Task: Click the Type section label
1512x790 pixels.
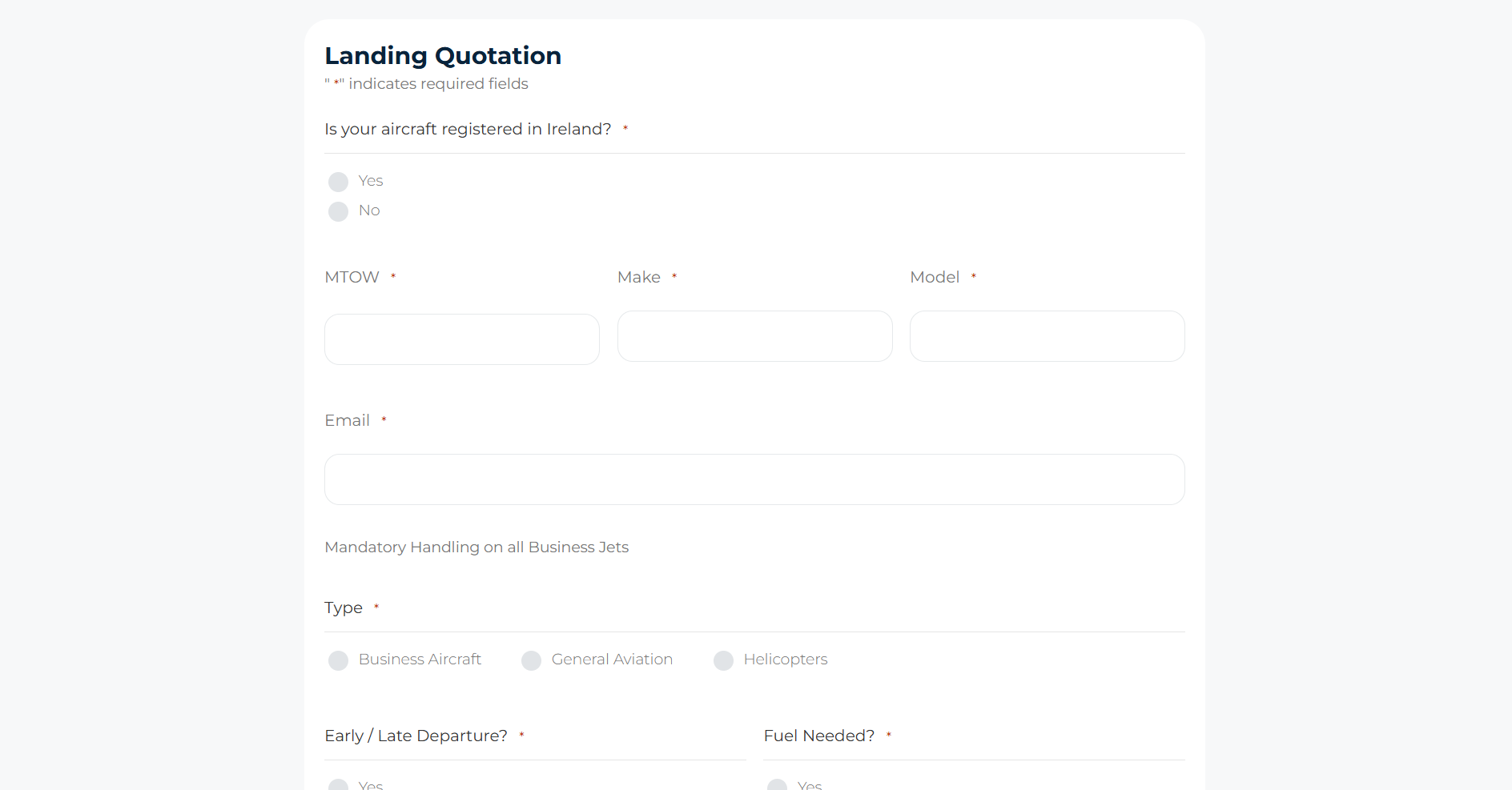Action: coord(343,608)
